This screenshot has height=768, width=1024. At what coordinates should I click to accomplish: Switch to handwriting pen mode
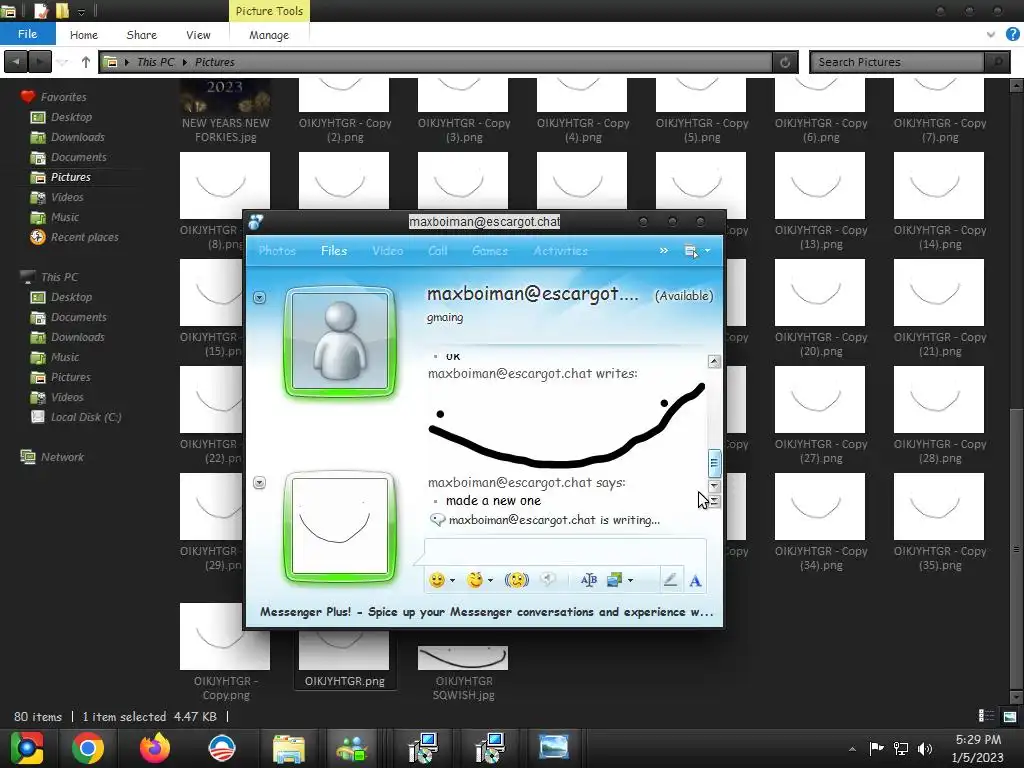(x=670, y=580)
